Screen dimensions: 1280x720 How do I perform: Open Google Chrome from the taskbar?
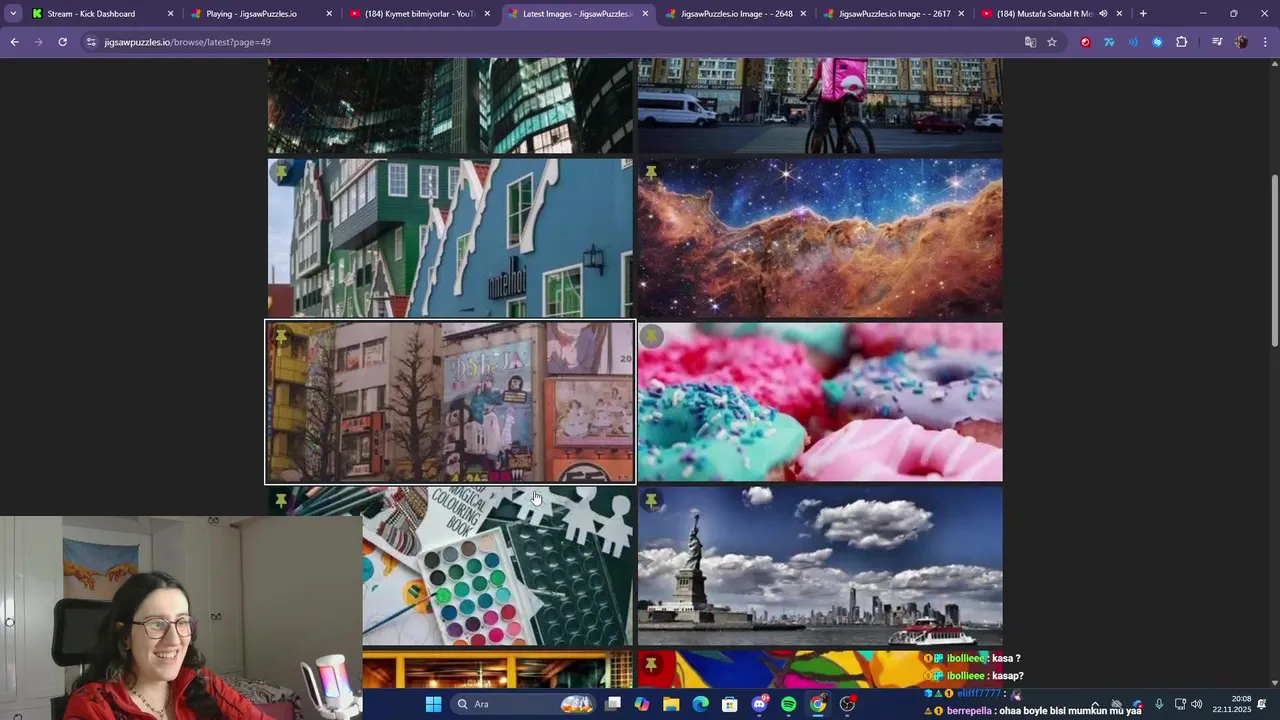pyautogui.click(x=818, y=704)
